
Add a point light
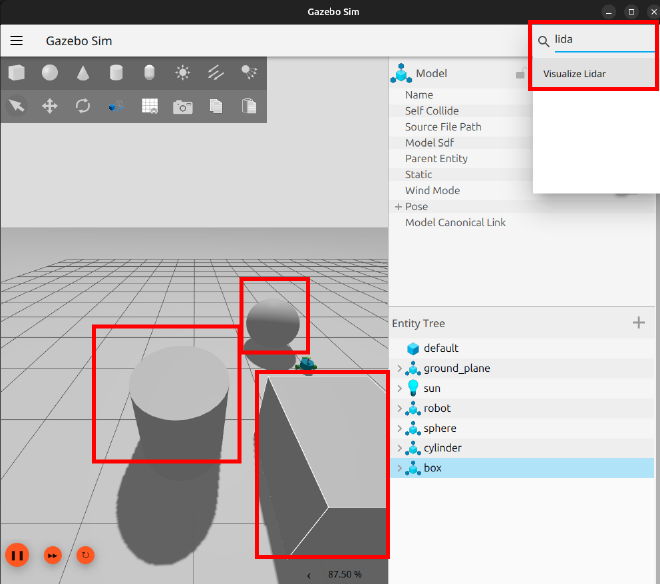tap(183, 72)
